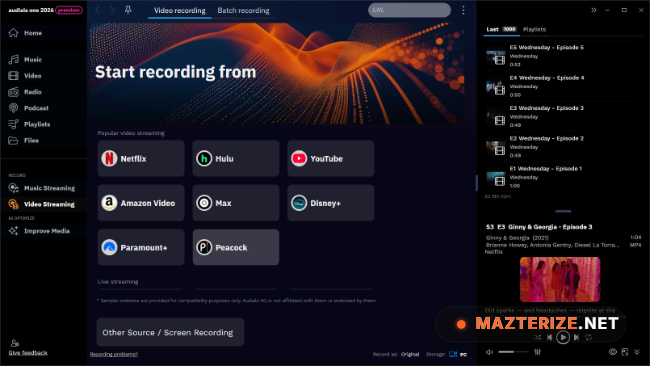
Task: Skip to the previous track
Action: pyautogui.click(x=549, y=337)
